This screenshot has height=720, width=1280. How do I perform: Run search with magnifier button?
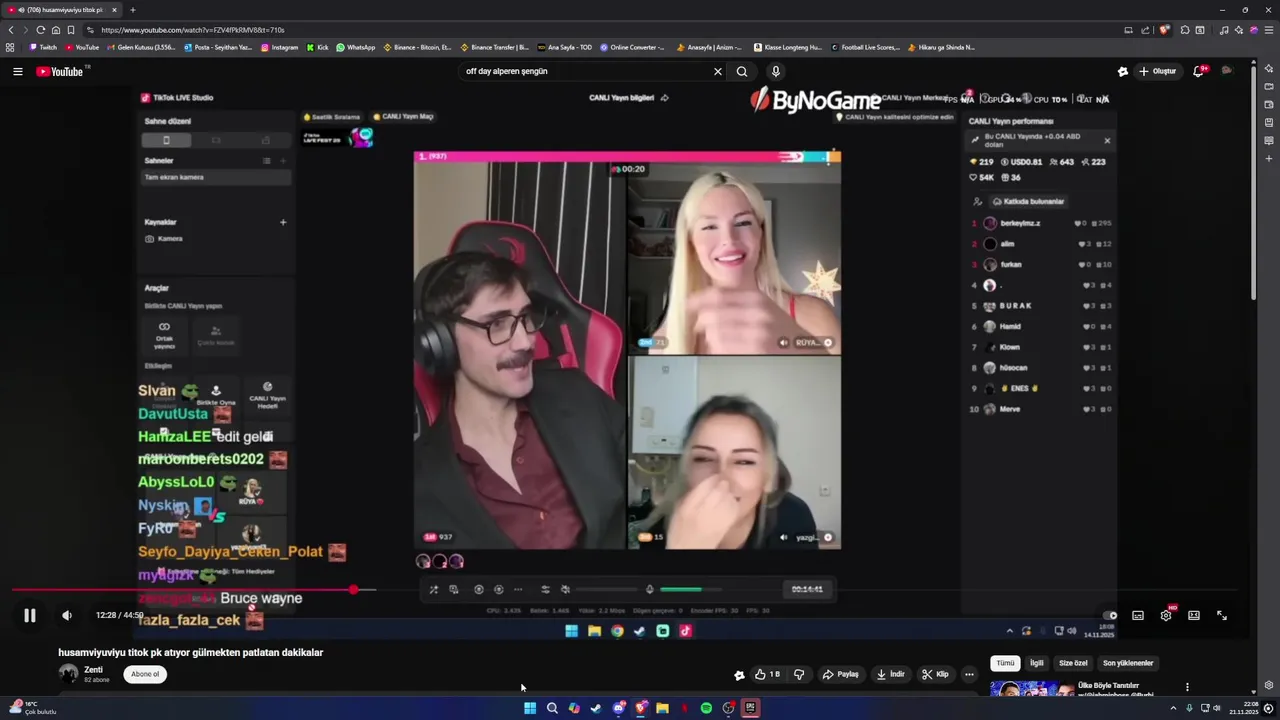tap(742, 72)
